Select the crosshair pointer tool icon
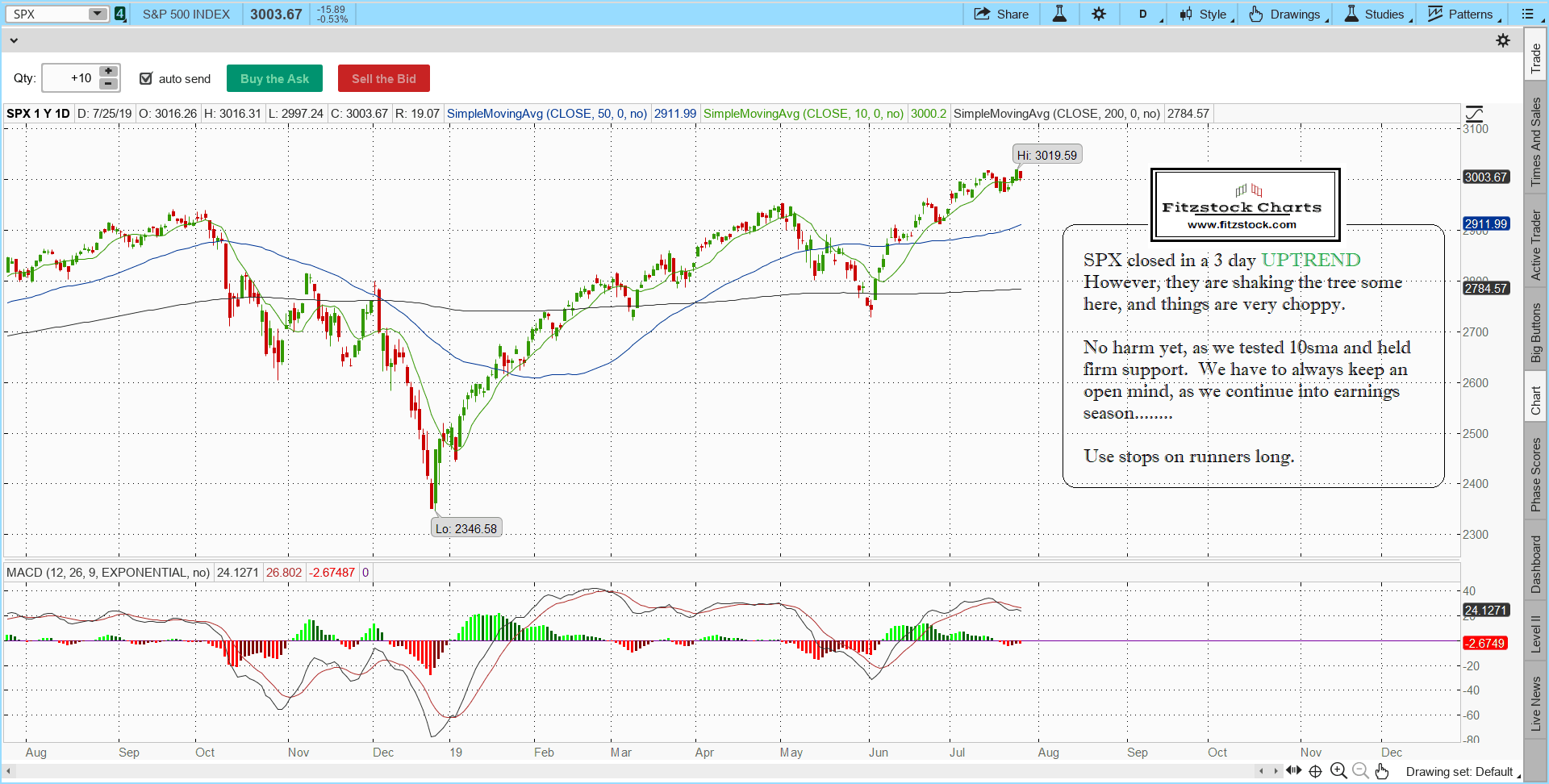 pyautogui.click(x=1316, y=771)
